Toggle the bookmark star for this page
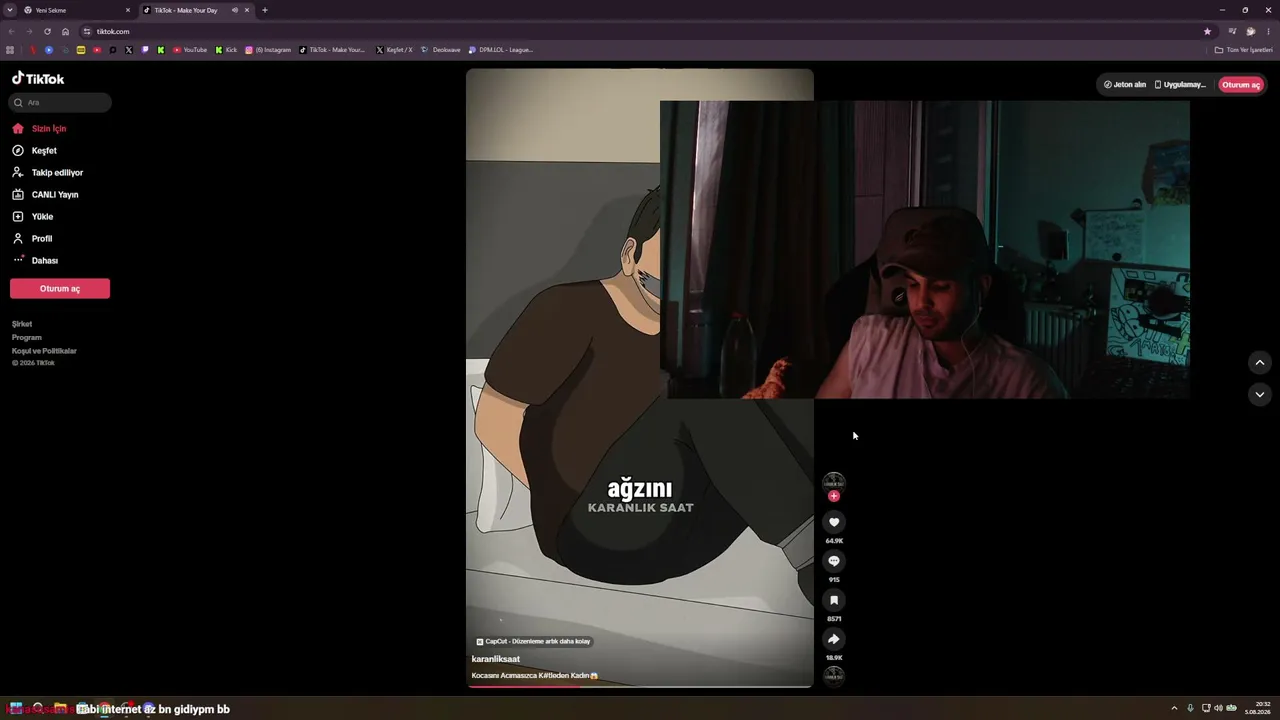The width and height of the screenshot is (1280, 720). click(x=1207, y=32)
